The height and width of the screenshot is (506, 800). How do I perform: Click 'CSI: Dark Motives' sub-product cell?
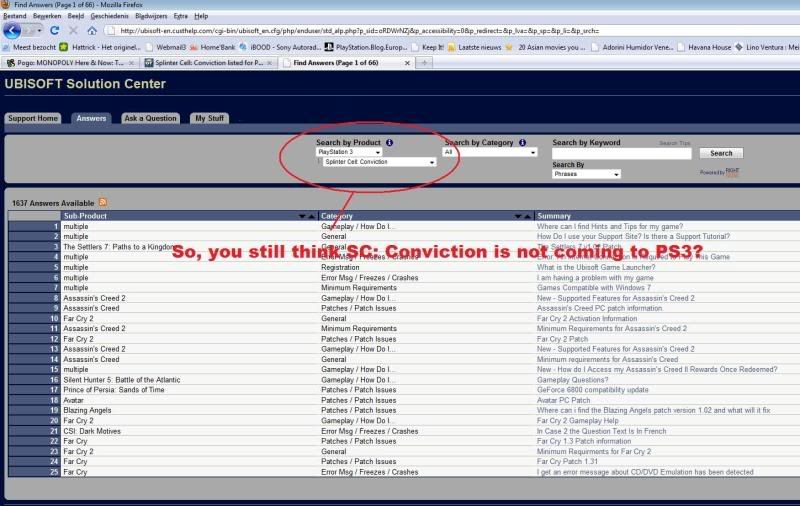coord(92,431)
